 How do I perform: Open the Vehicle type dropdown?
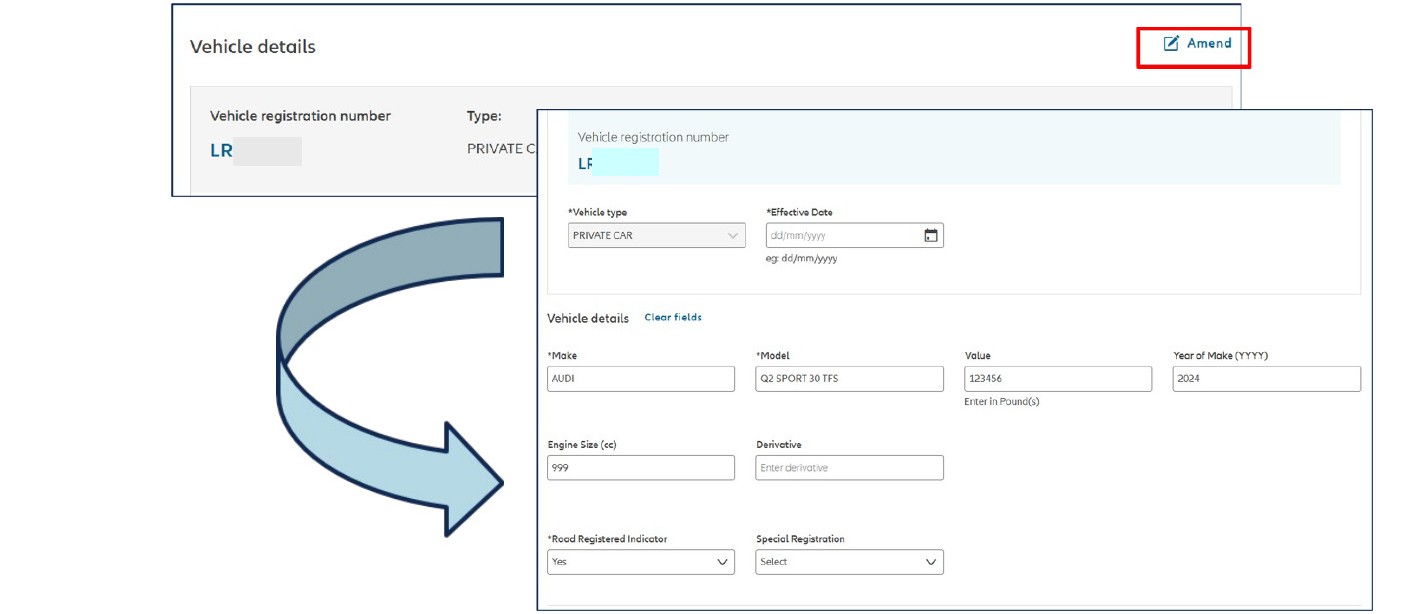click(656, 236)
